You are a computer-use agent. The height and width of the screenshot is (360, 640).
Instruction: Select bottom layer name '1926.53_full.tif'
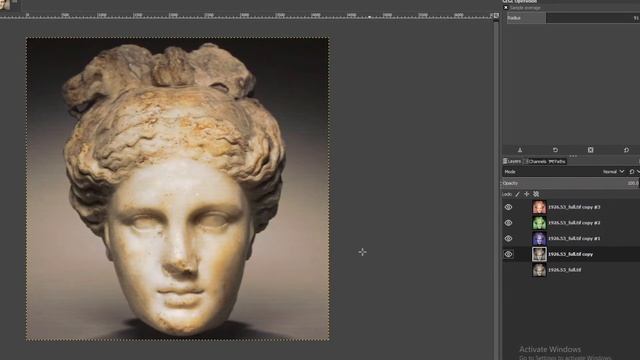point(565,270)
